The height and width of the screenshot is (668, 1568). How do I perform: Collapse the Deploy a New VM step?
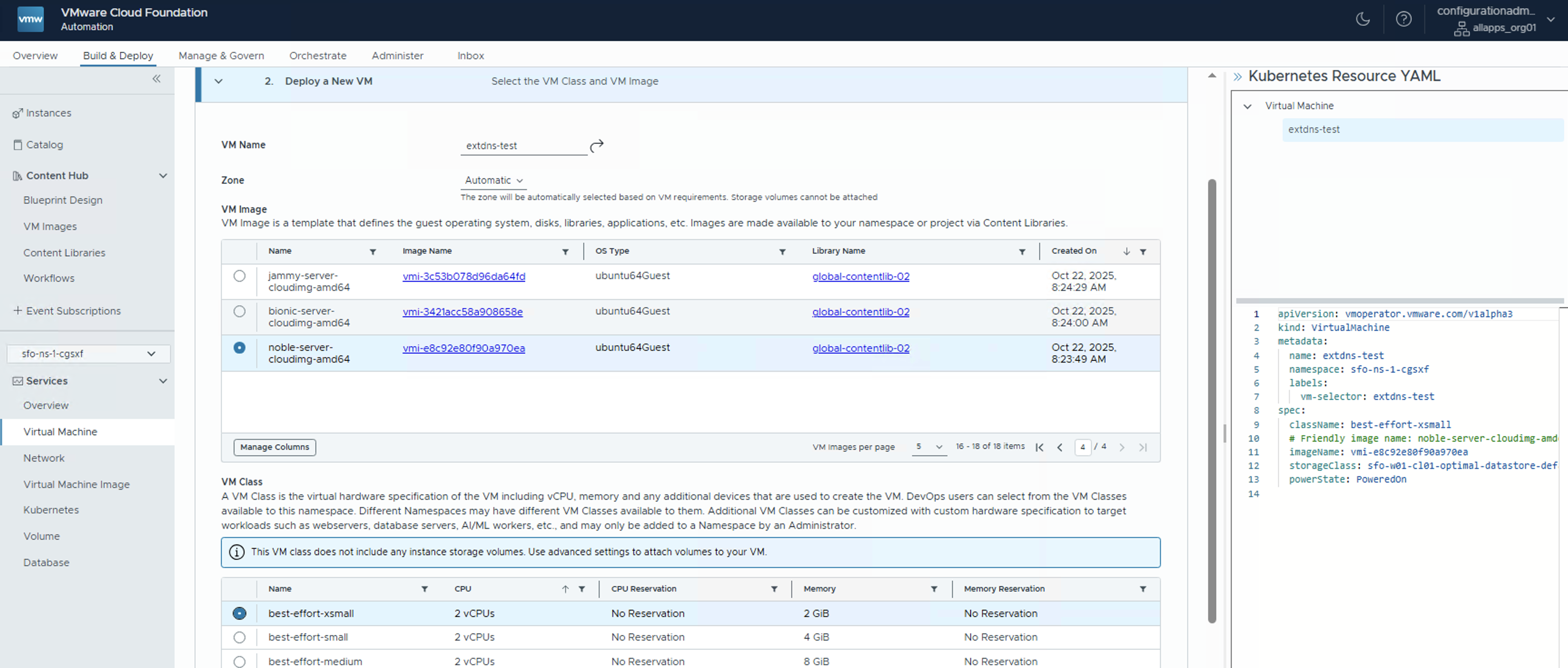[218, 82]
